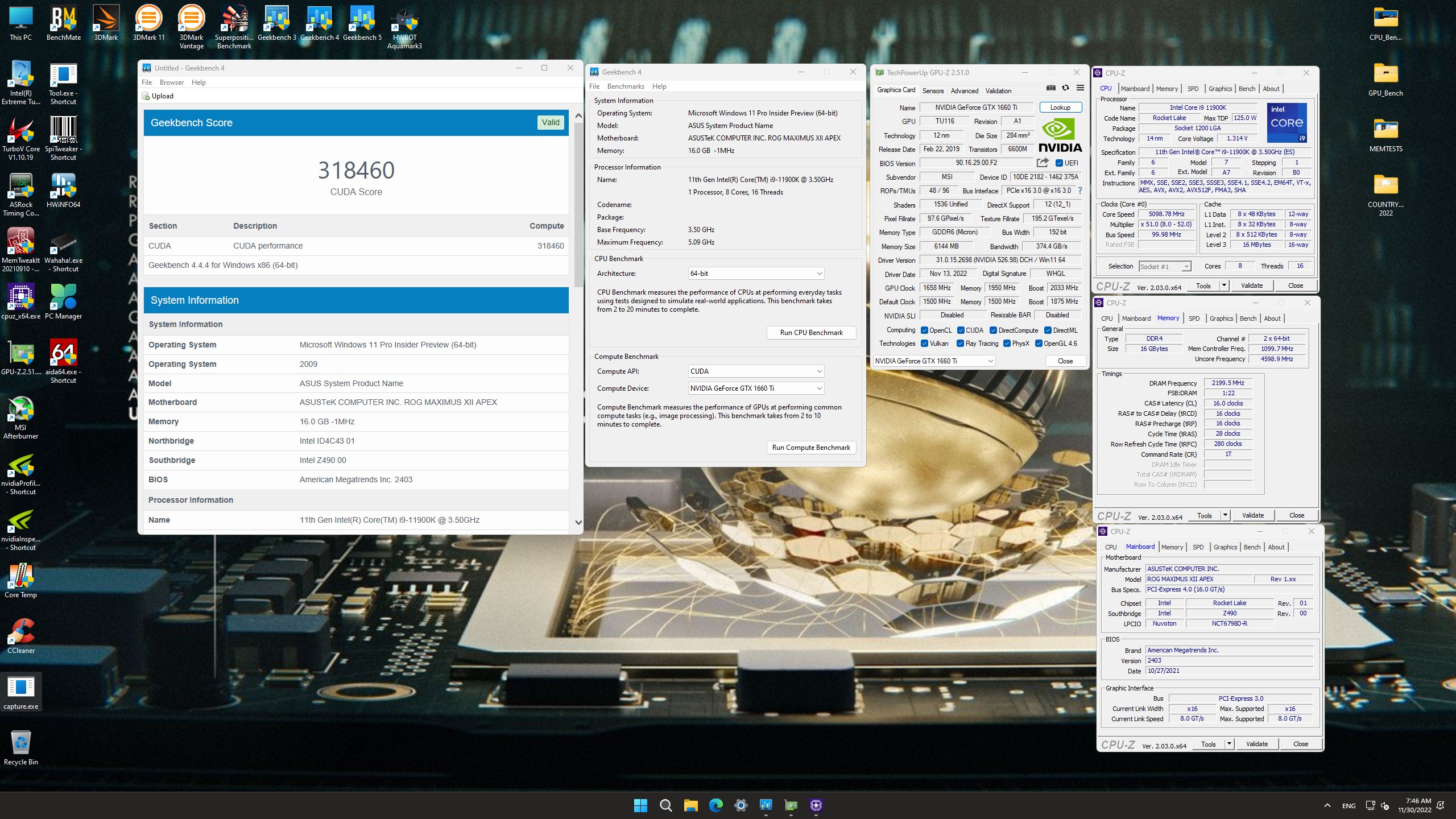The height and width of the screenshot is (819, 1456).
Task: Open the Socket #1 selection dropdown in CPU-Z
Action: tap(1165, 266)
